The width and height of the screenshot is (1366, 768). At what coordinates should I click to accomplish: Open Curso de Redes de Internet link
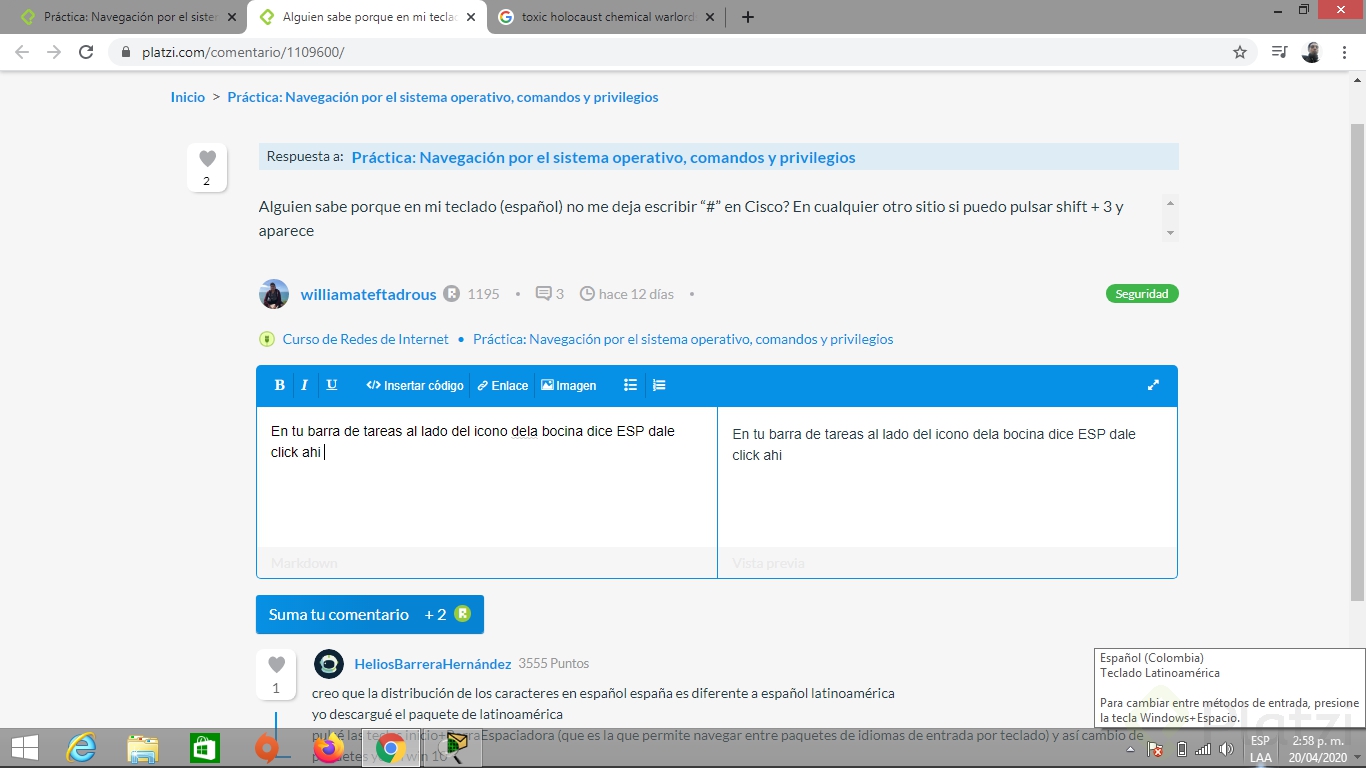pyautogui.click(x=366, y=339)
